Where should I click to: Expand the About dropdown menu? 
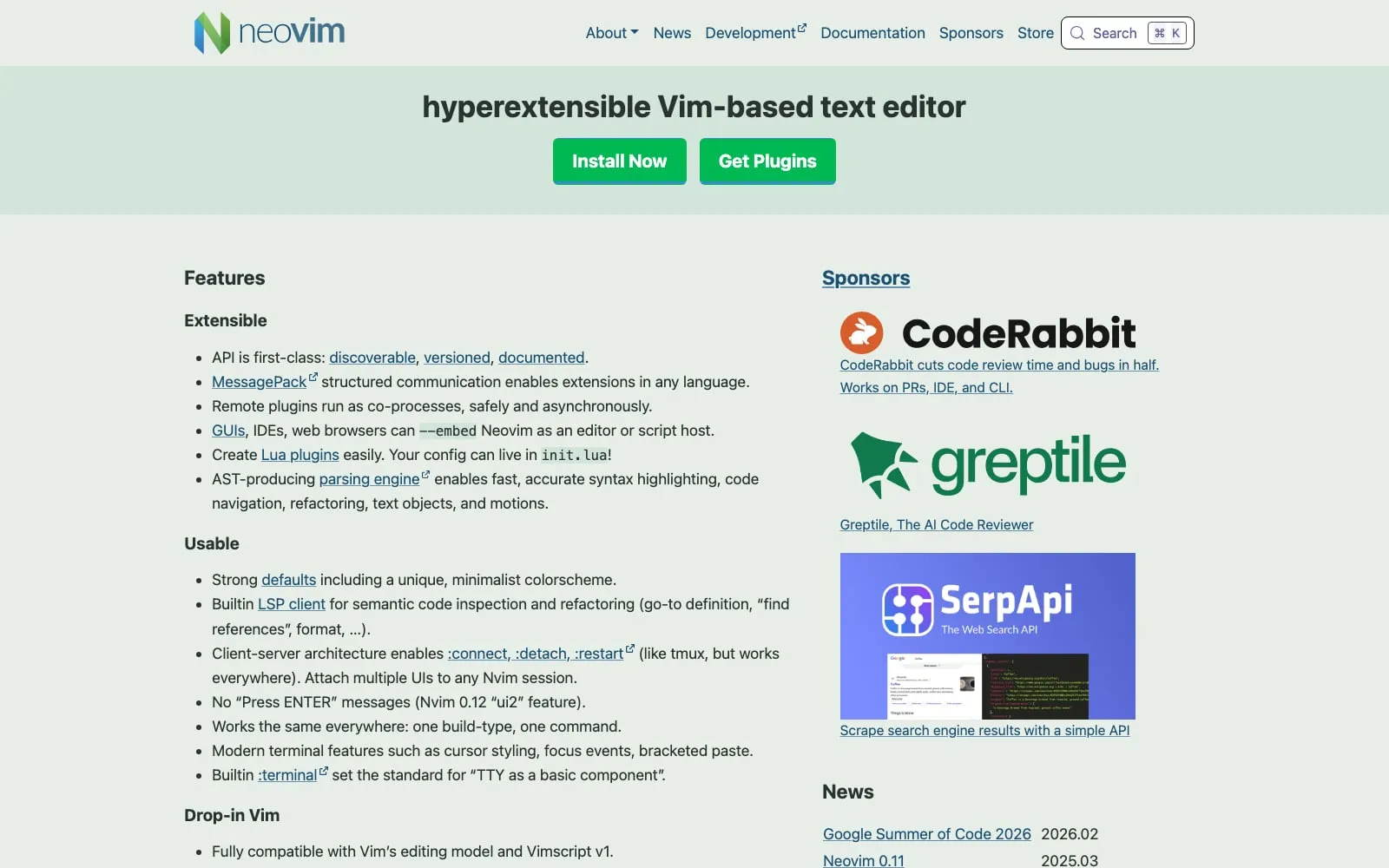(x=612, y=33)
